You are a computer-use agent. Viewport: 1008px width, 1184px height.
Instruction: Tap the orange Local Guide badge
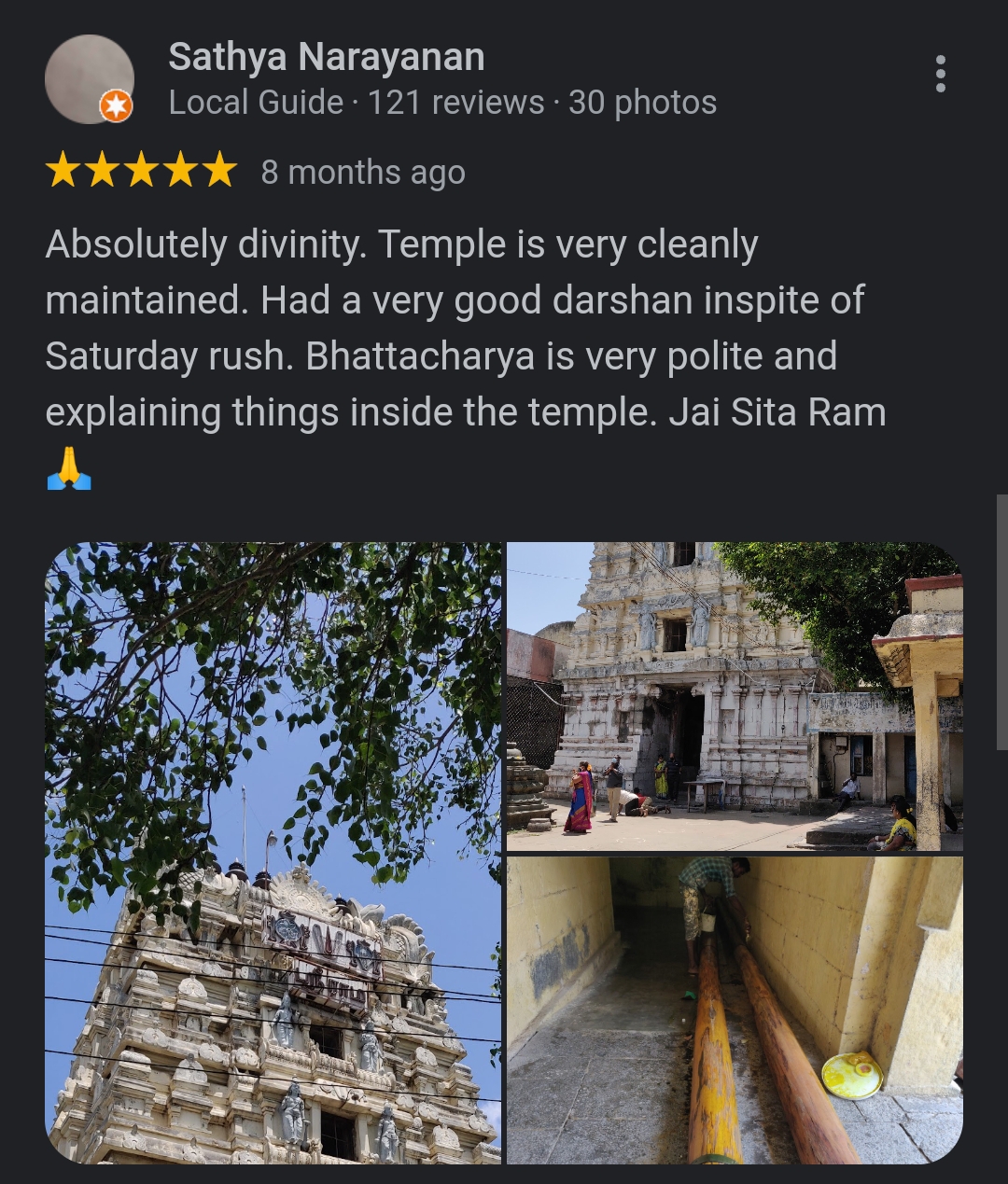pyautogui.click(x=116, y=106)
